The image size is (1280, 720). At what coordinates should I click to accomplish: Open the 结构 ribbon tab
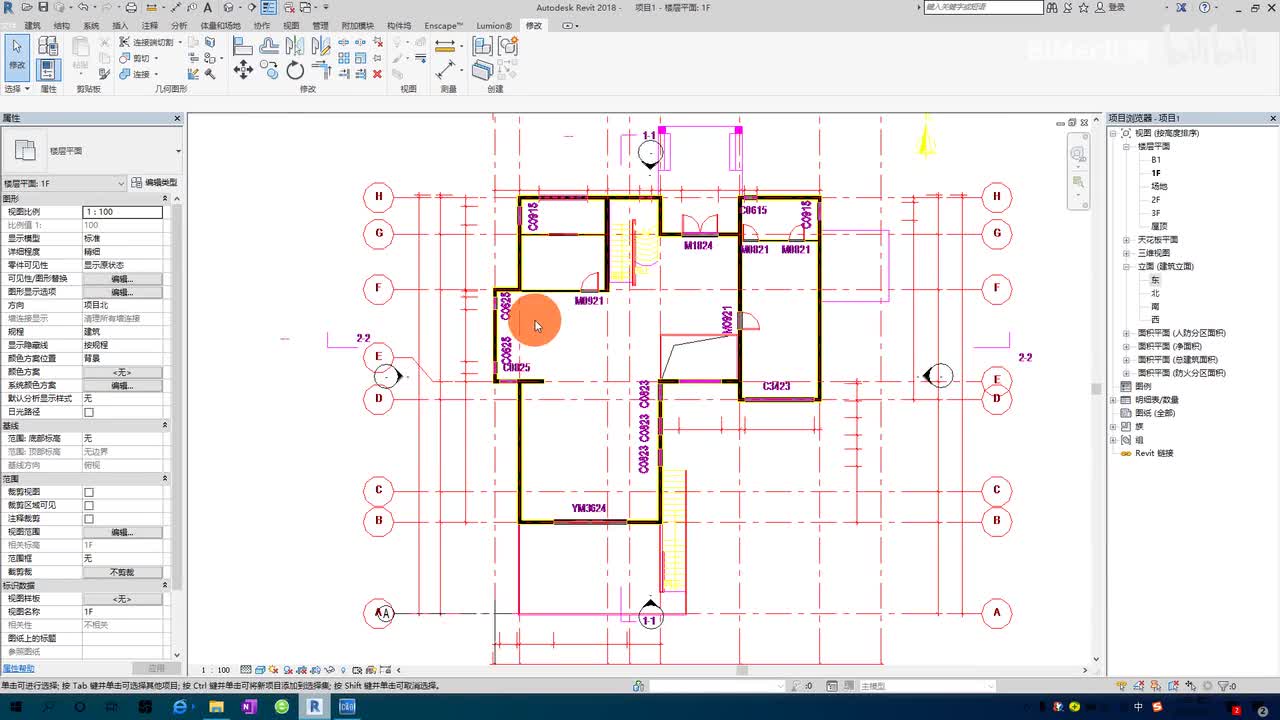click(x=62, y=25)
